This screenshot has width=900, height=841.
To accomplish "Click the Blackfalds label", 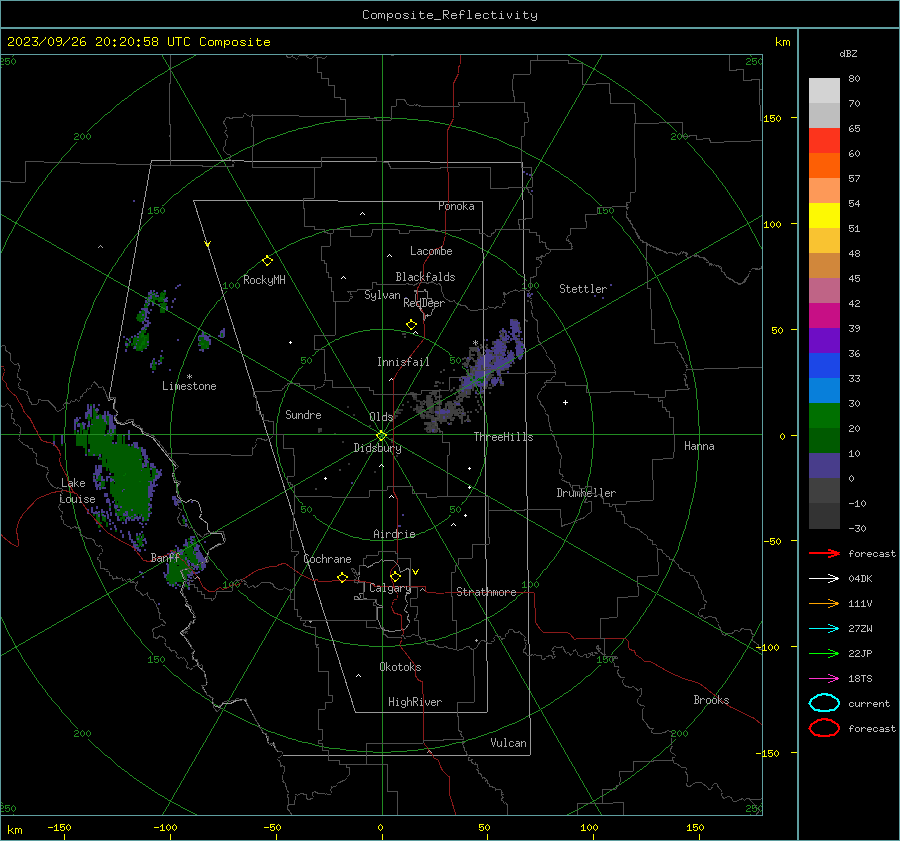I will point(425,277).
